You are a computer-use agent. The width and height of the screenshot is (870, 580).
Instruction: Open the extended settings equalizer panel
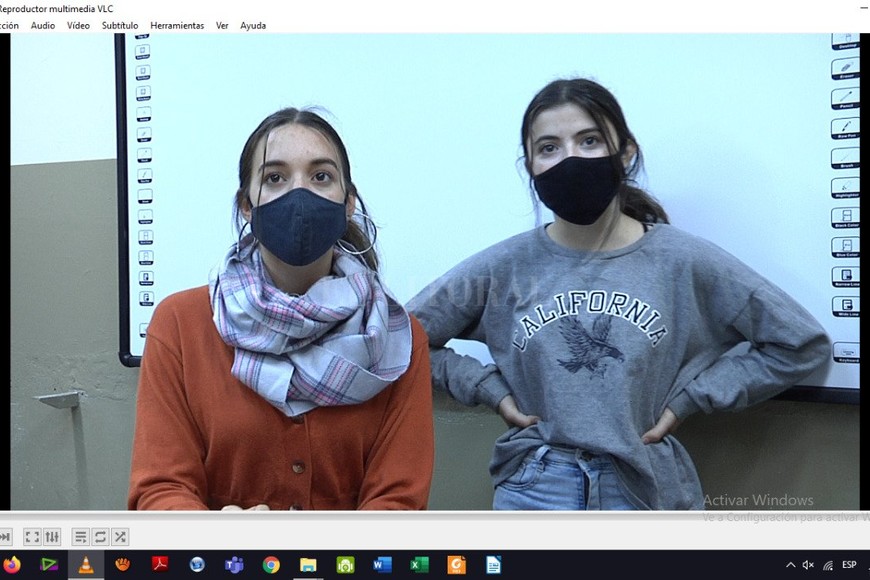pos(52,537)
